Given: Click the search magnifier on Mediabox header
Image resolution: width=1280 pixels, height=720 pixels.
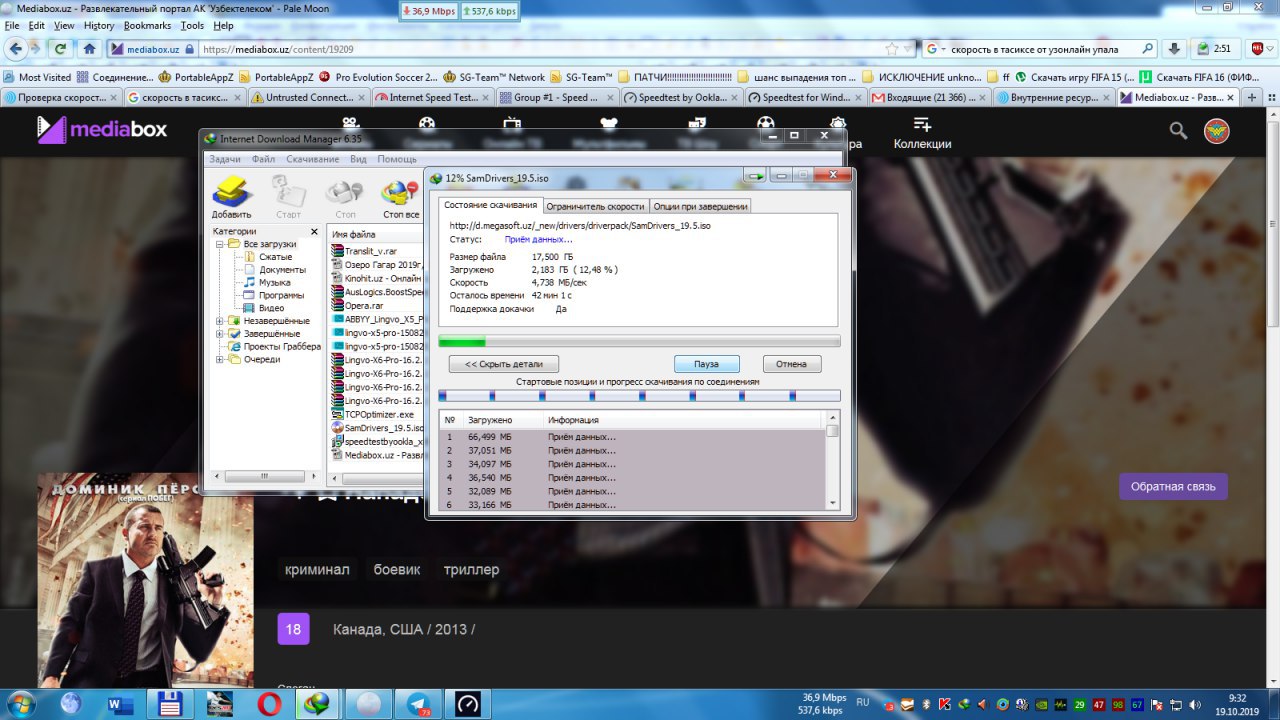Looking at the screenshot, I should click(1178, 130).
